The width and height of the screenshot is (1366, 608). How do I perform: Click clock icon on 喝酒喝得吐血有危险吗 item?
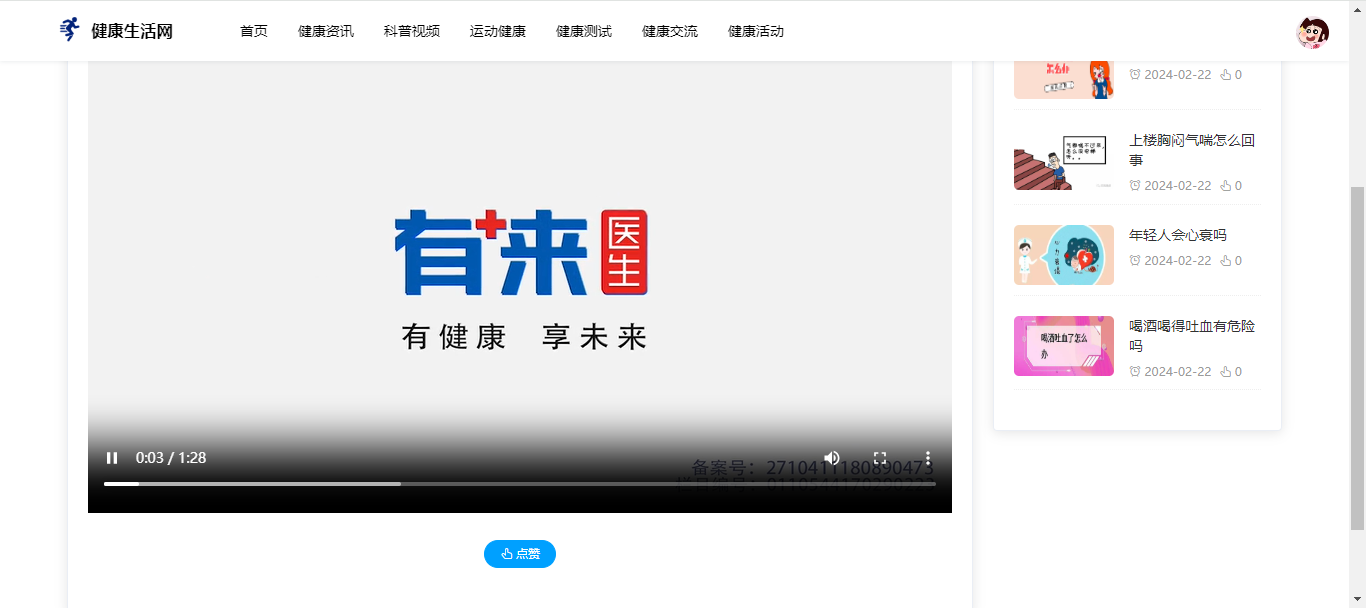(1135, 371)
